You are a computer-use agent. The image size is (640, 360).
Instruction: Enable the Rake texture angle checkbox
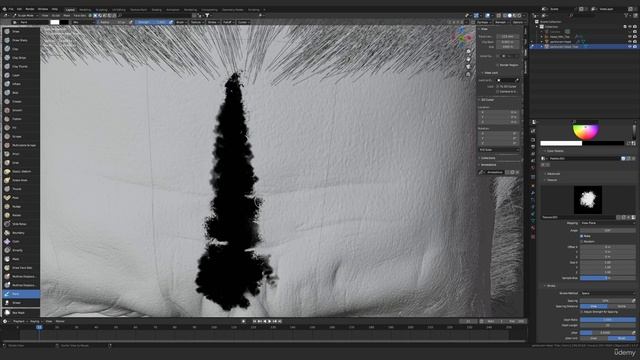pos(582,236)
